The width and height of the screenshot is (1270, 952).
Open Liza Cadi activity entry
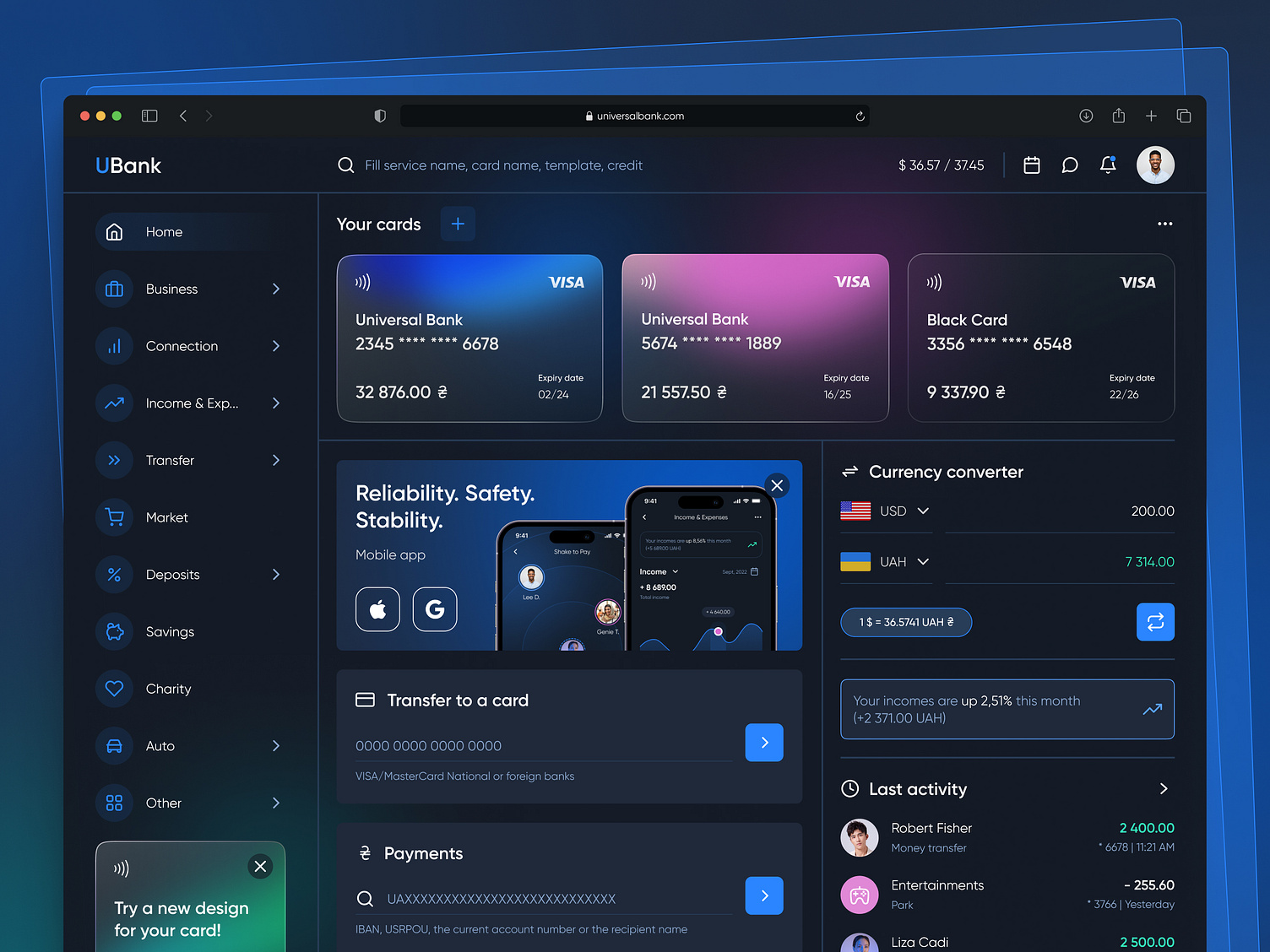click(x=1007, y=942)
